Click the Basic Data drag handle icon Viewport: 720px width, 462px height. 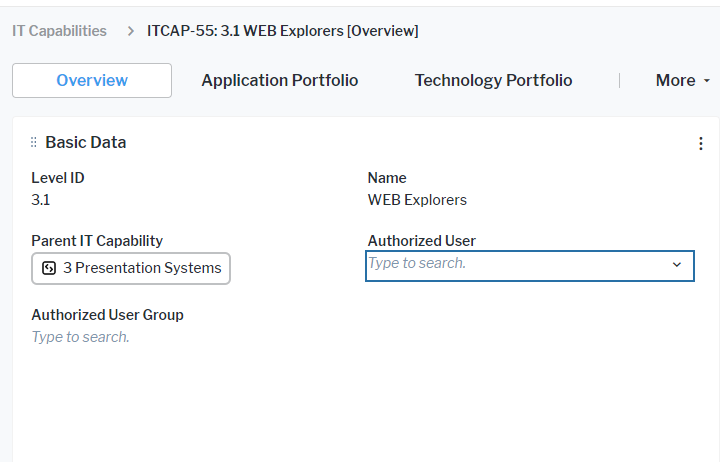coord(33,143)
